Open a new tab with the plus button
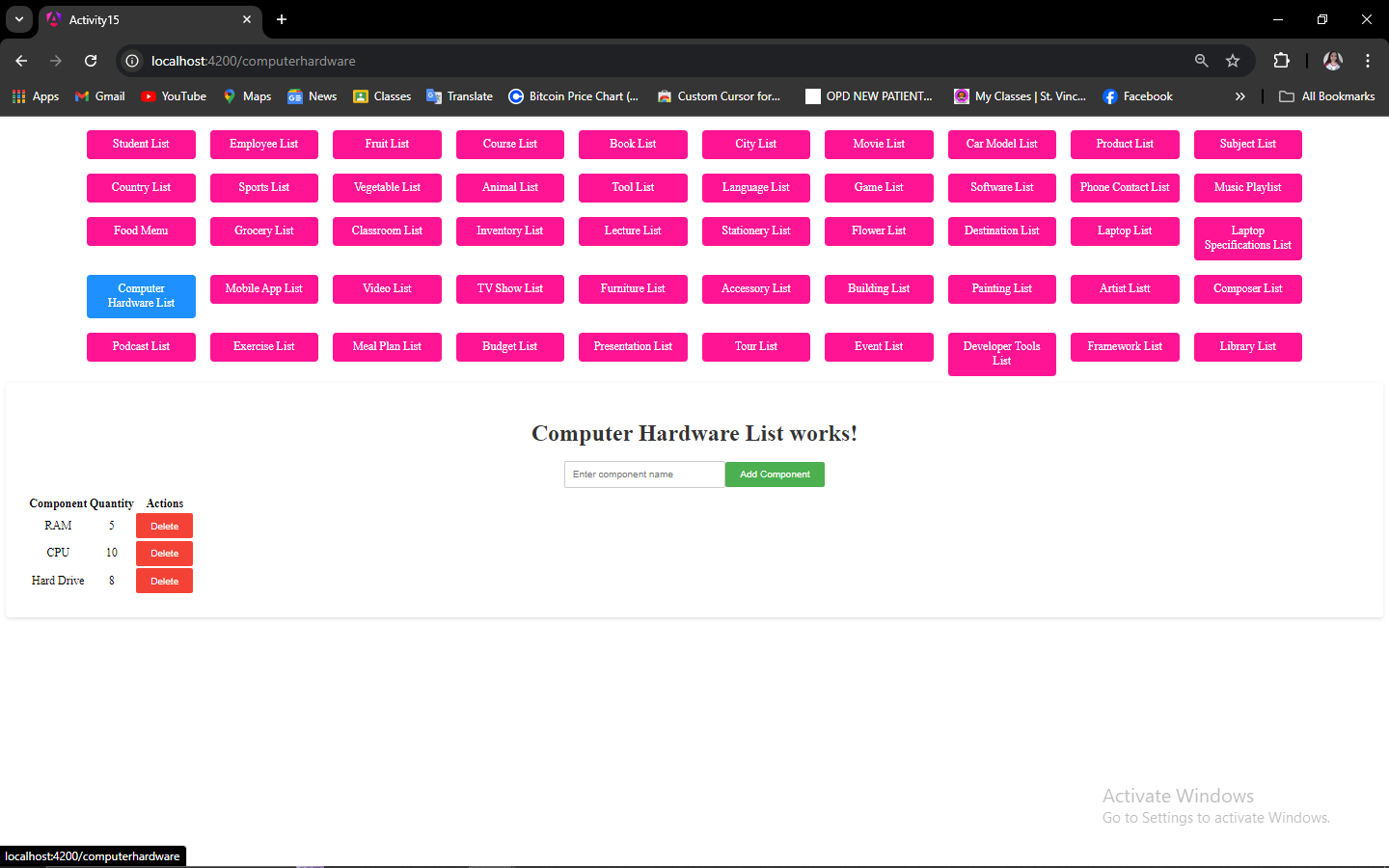 pos(282,19)
